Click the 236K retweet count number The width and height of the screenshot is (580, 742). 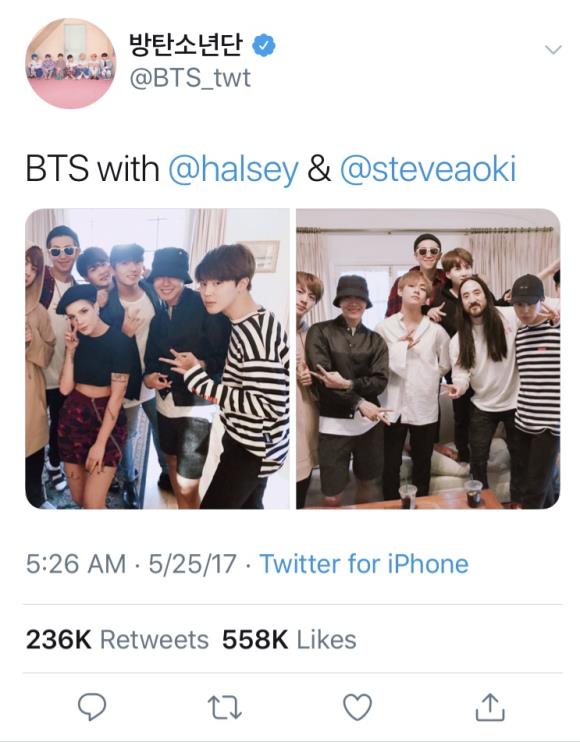click(59, 639)
